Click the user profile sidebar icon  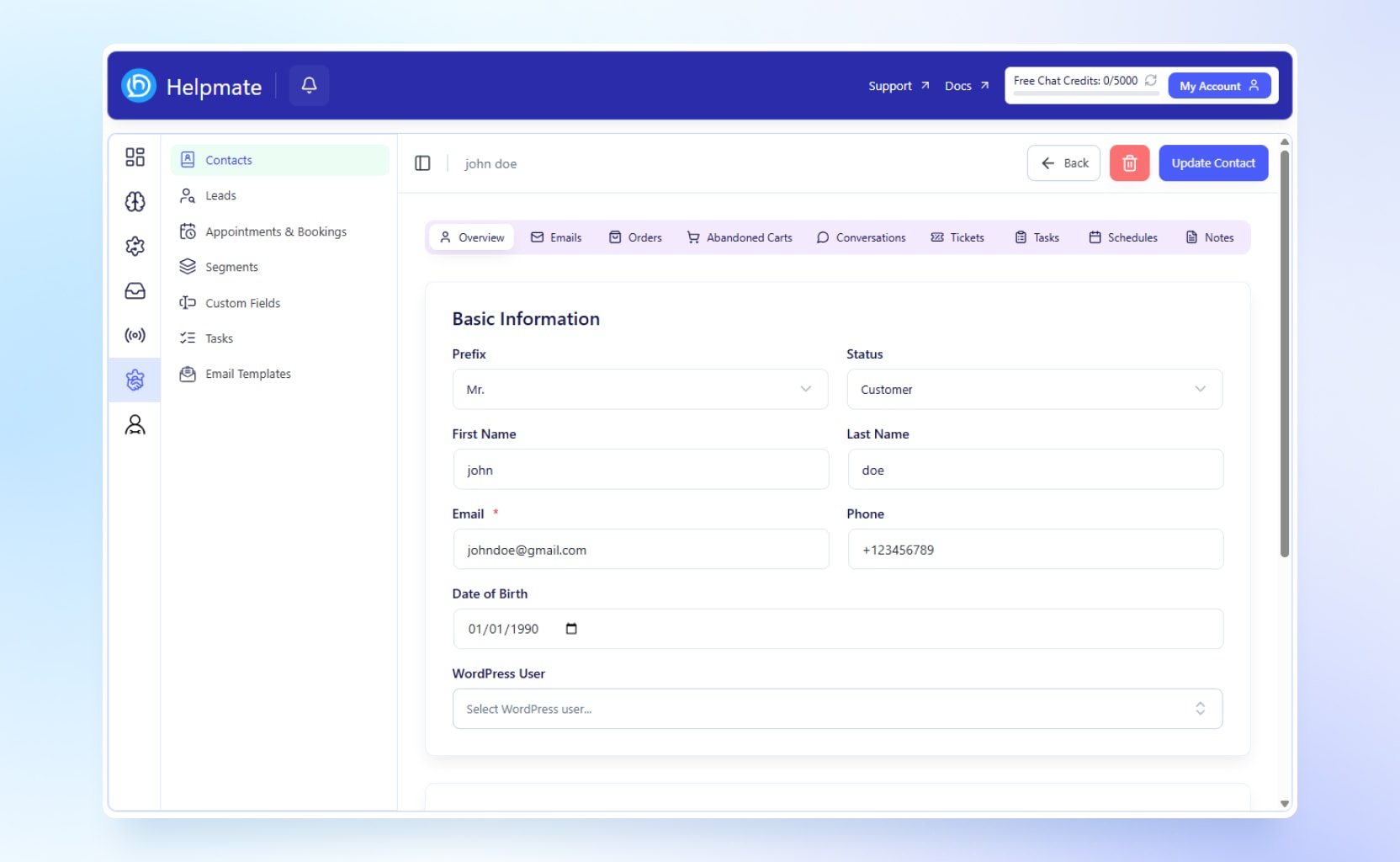tap(135, 425)
